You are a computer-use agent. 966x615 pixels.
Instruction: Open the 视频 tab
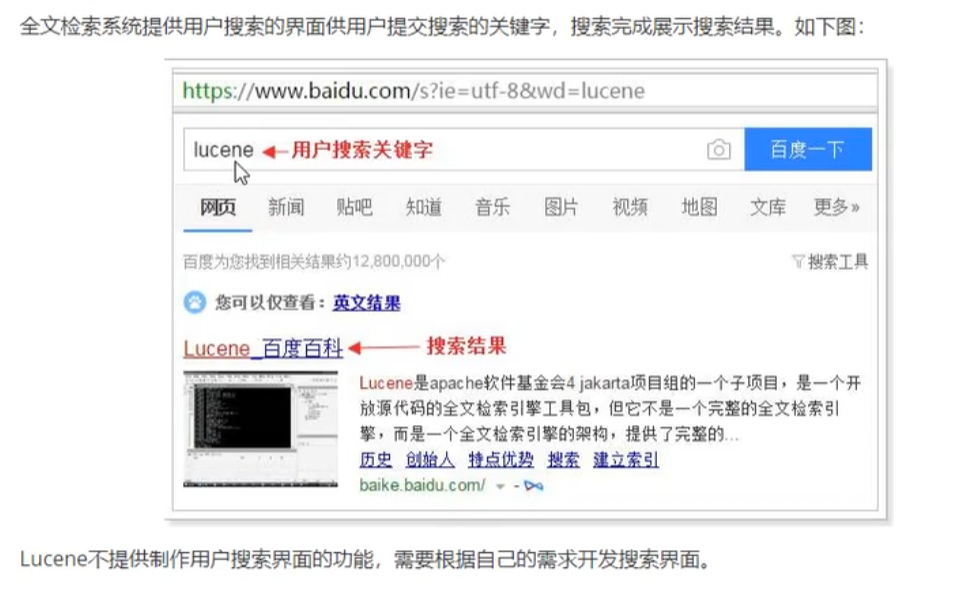[x=630, y=207]
